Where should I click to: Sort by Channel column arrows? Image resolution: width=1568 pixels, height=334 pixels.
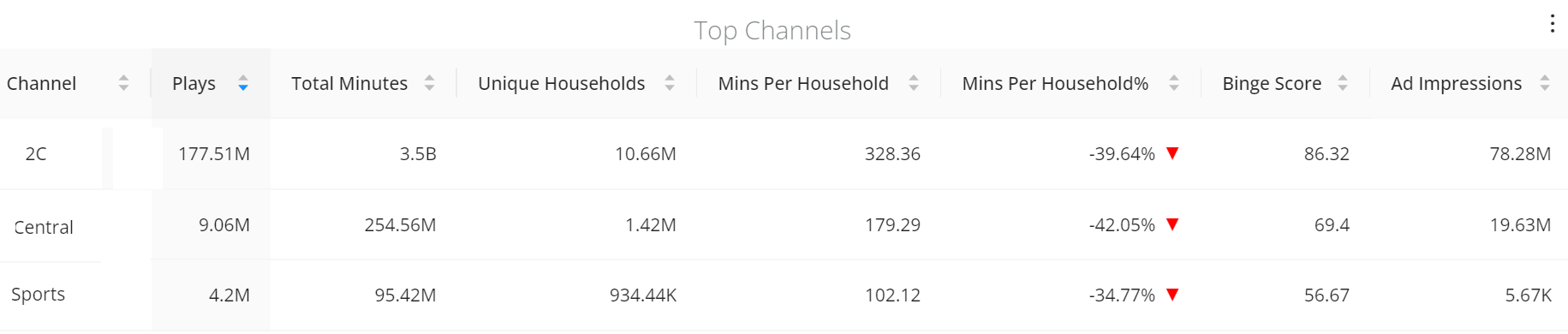123,83
